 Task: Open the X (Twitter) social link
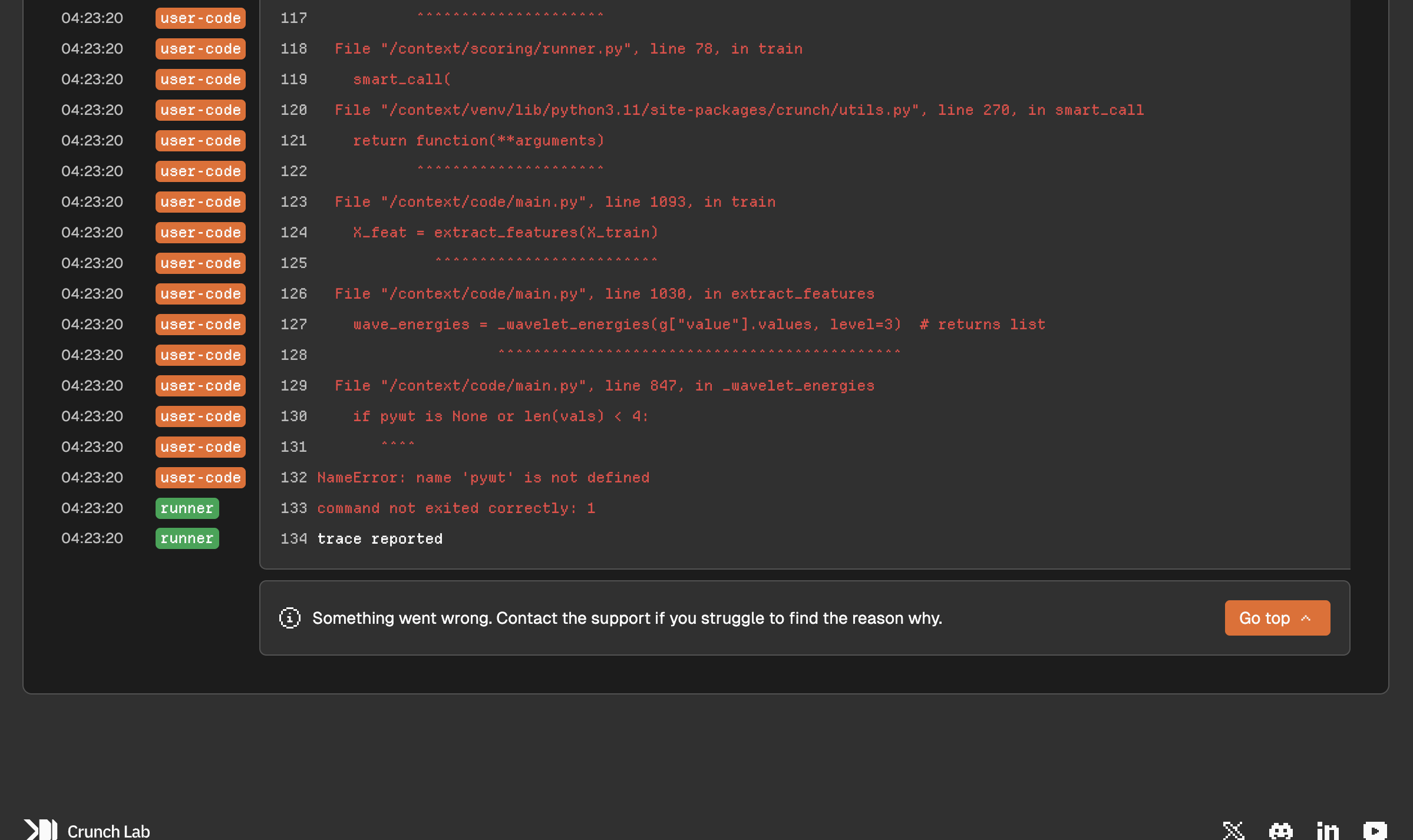[x=1233, y=831]
